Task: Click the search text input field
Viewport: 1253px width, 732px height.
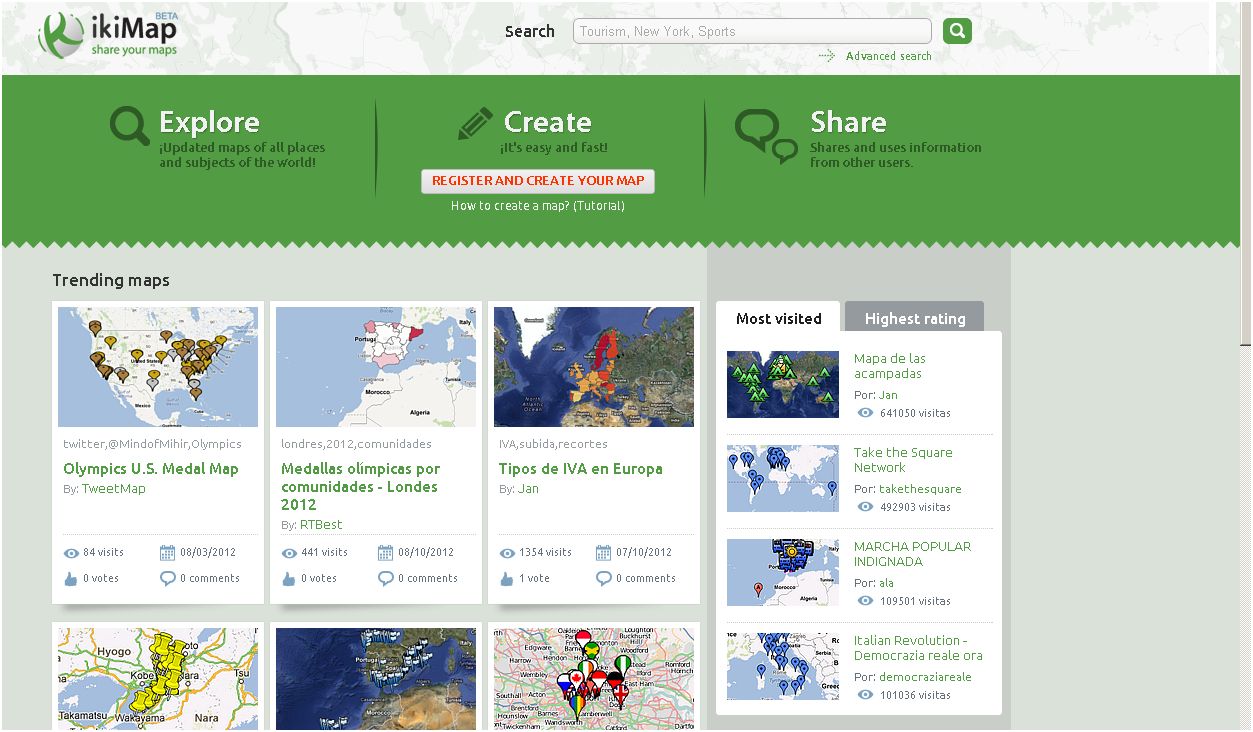Action: tap(751, 31)
